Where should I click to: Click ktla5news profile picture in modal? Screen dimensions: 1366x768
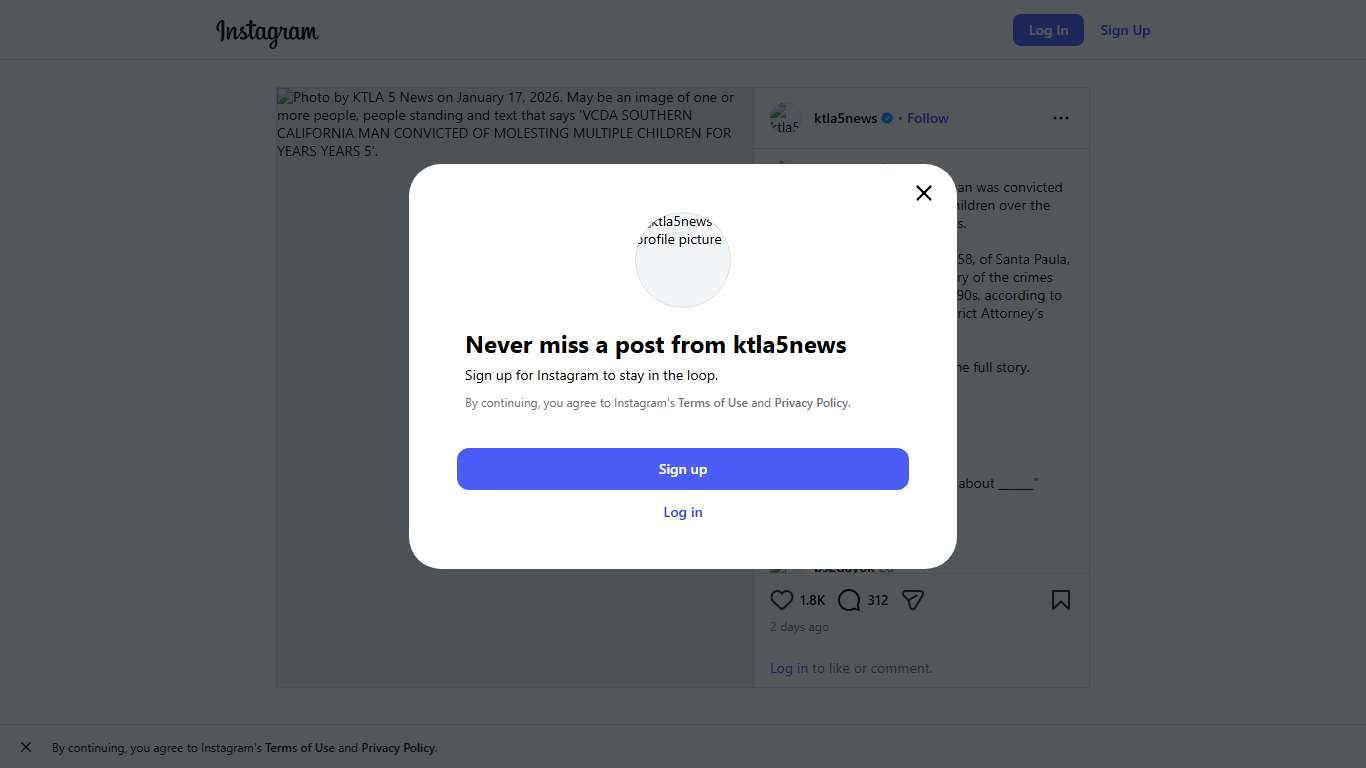point(683,259)
